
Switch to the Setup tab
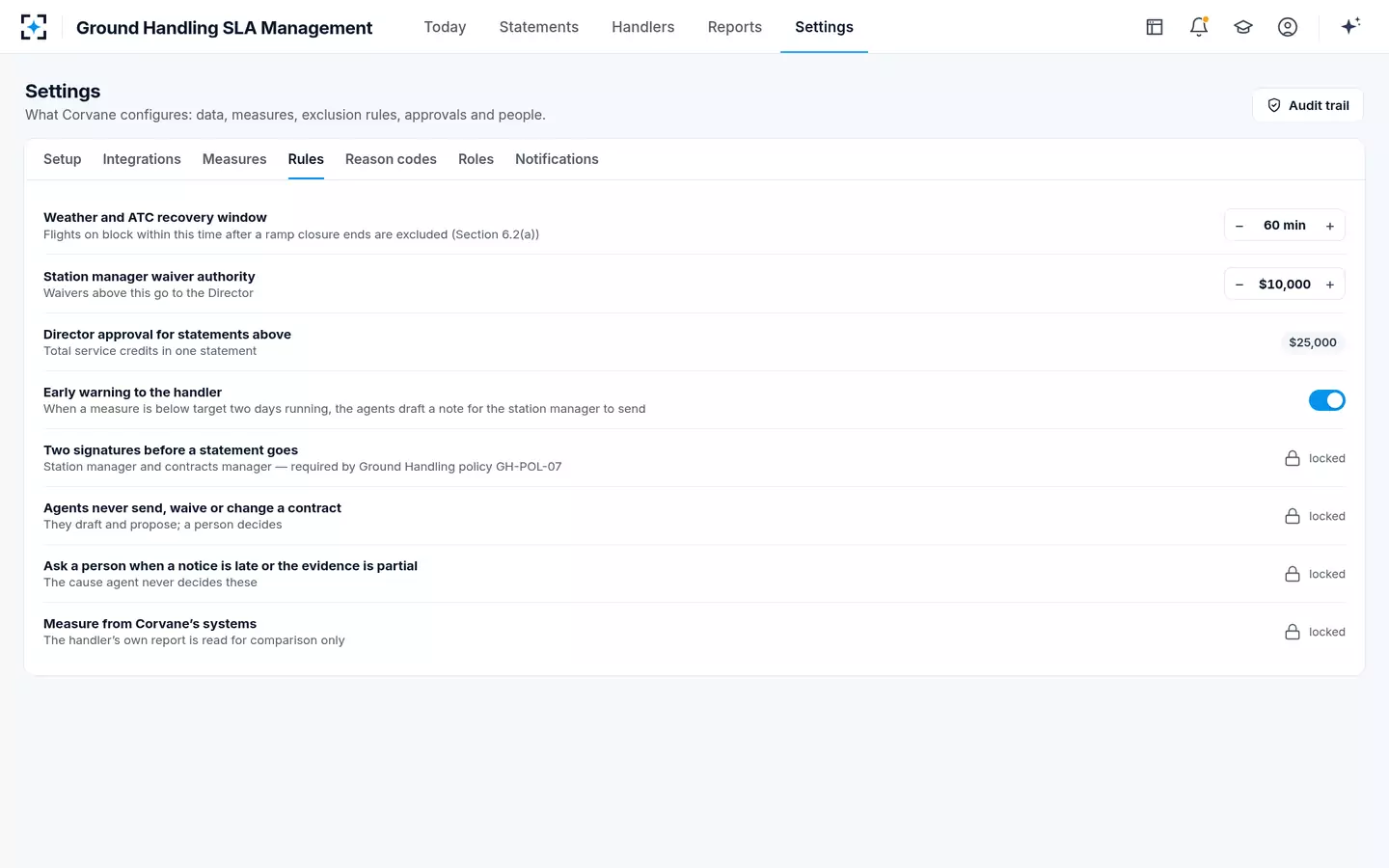[63, 159]
